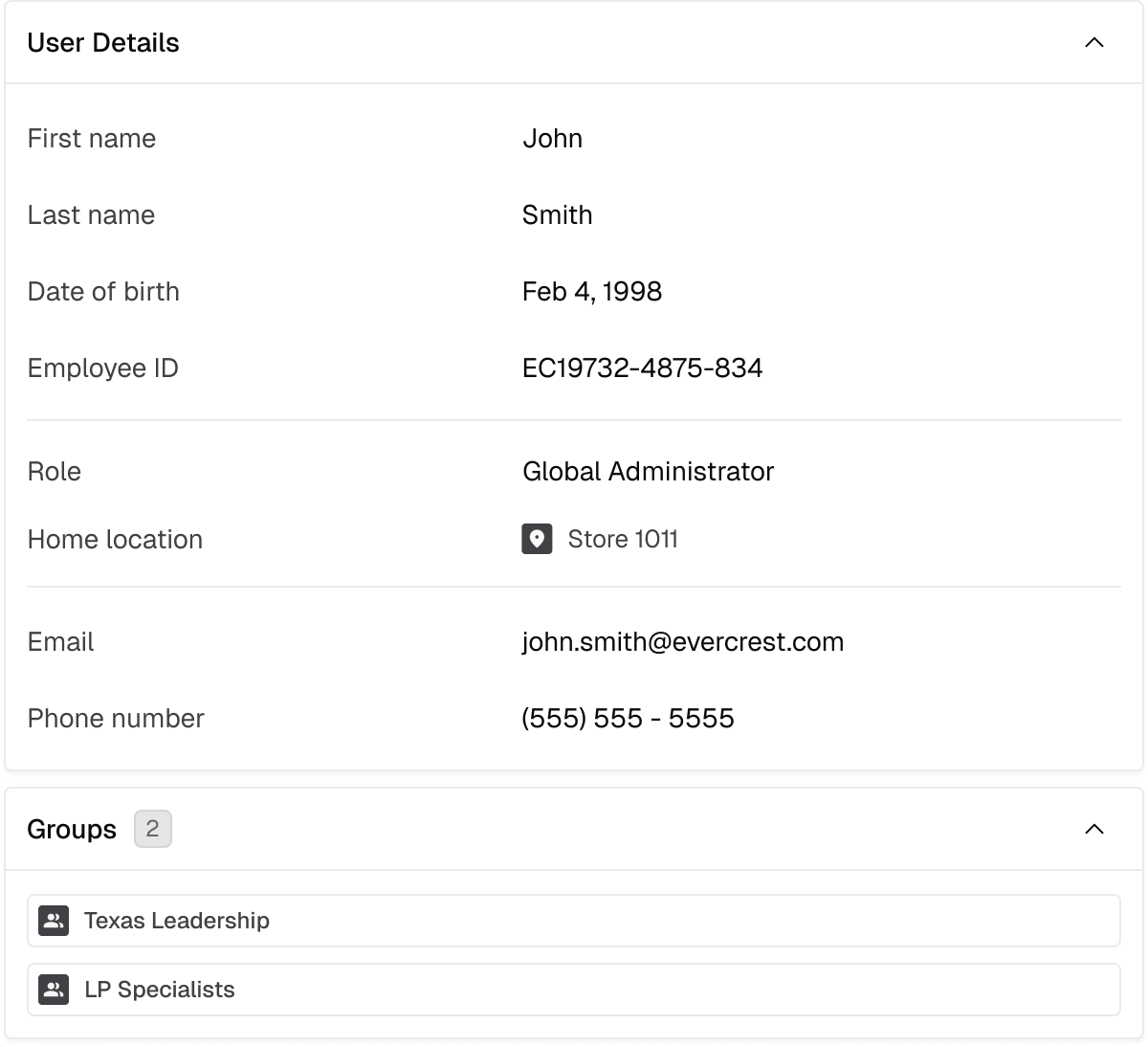
Task: Click the First name label
Action: [92, 139]
